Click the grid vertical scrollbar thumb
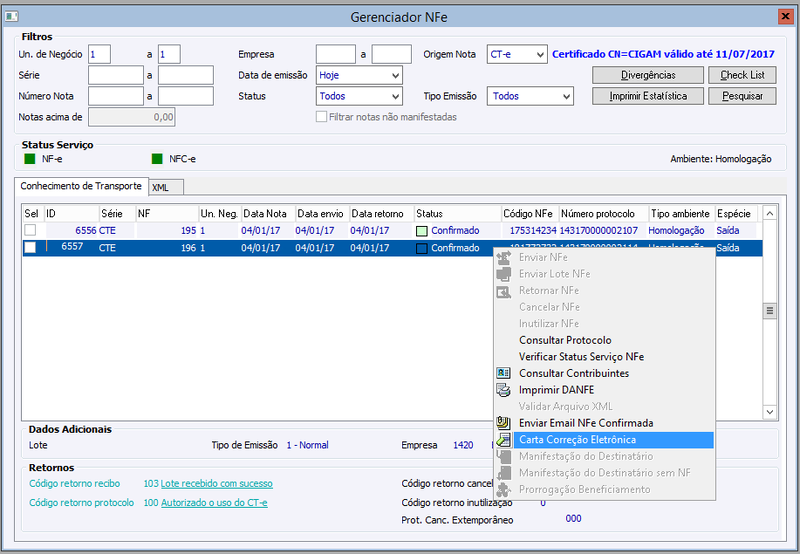This screenshot has height=554, width=800. tap(769, 311)
